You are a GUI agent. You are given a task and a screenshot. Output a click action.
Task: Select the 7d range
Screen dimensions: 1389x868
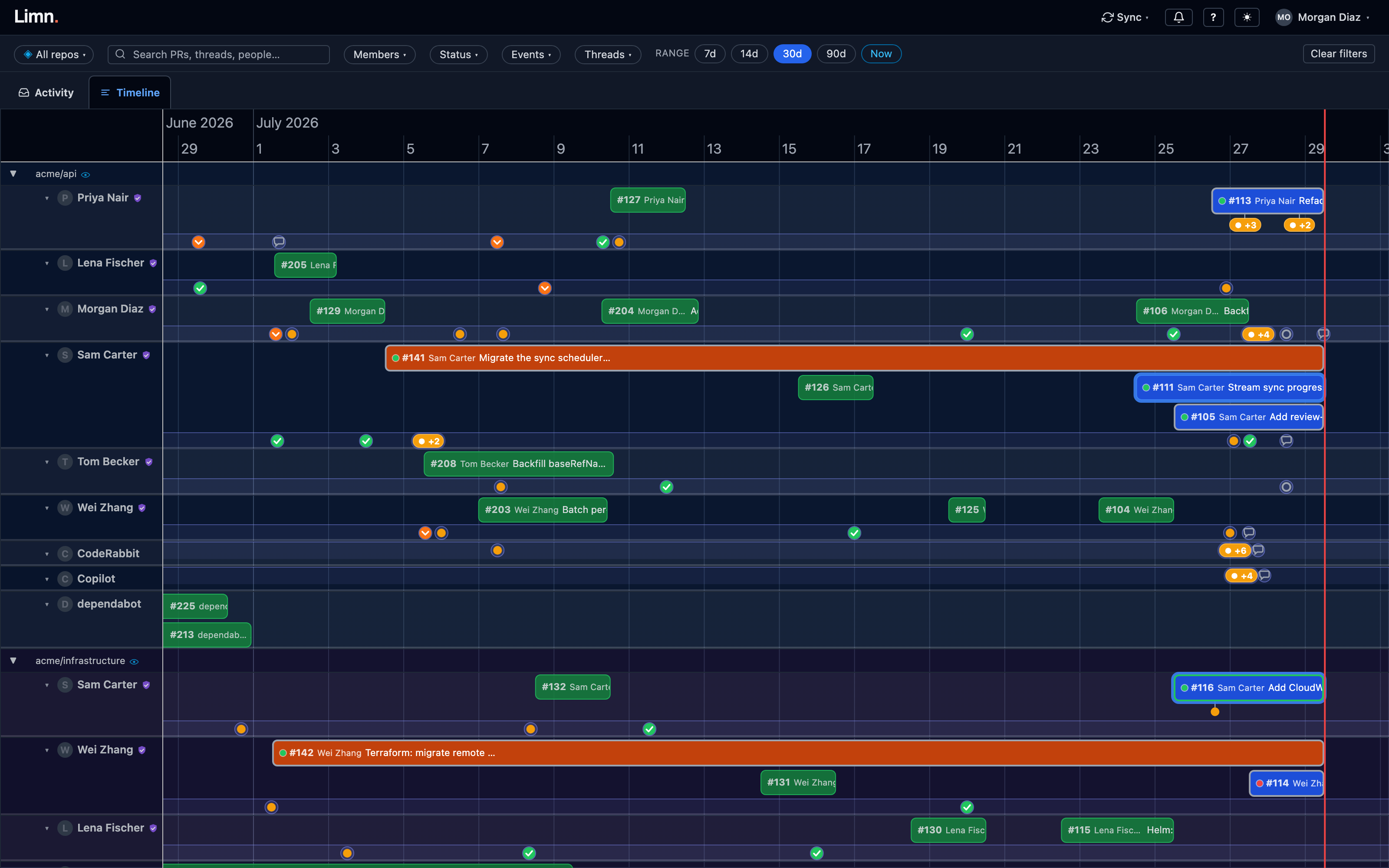[709, 53]
